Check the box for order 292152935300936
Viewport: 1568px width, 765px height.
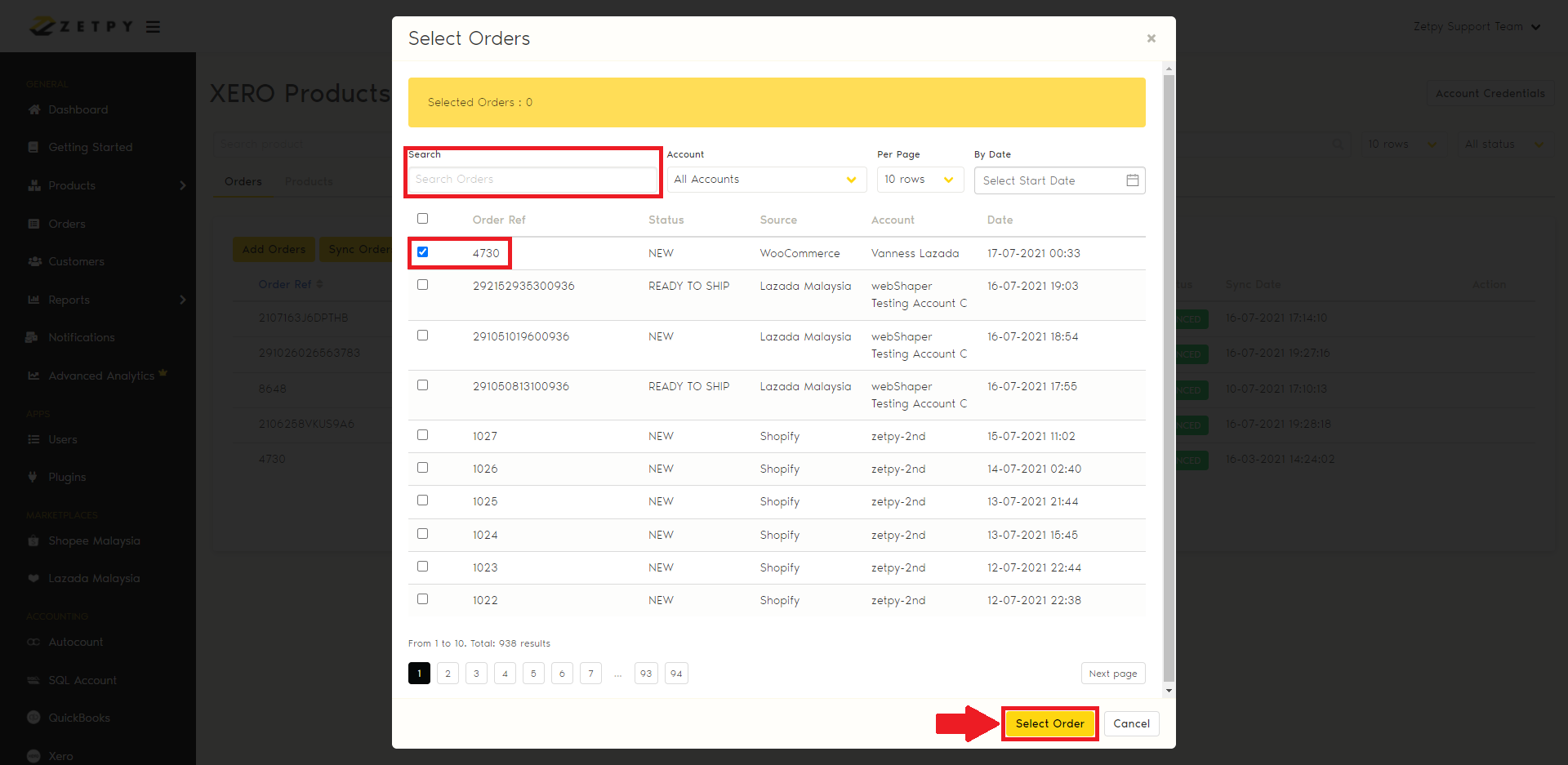tap(422, 285)
